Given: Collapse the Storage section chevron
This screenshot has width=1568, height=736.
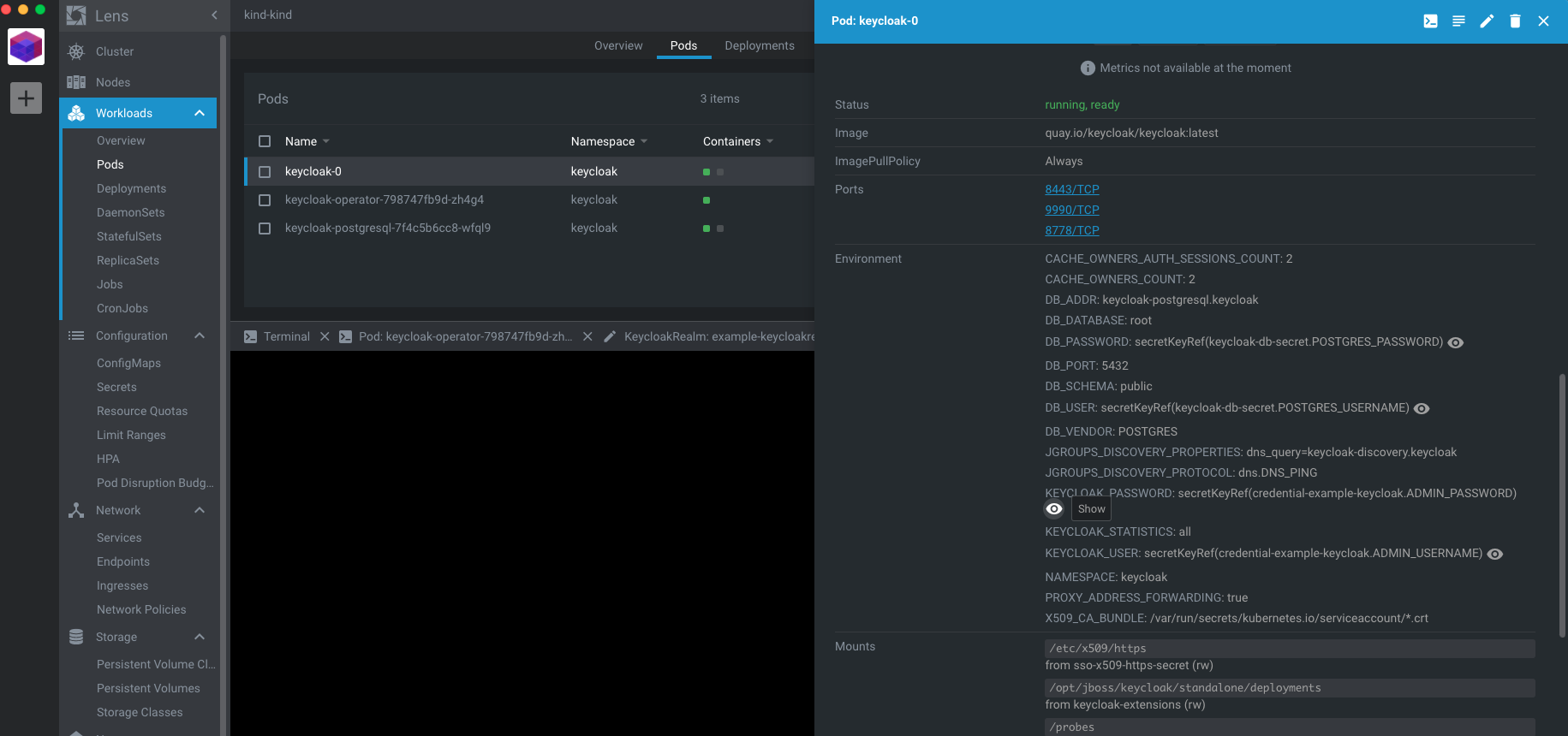Looking at the screenshot, I should pos(200,637).
